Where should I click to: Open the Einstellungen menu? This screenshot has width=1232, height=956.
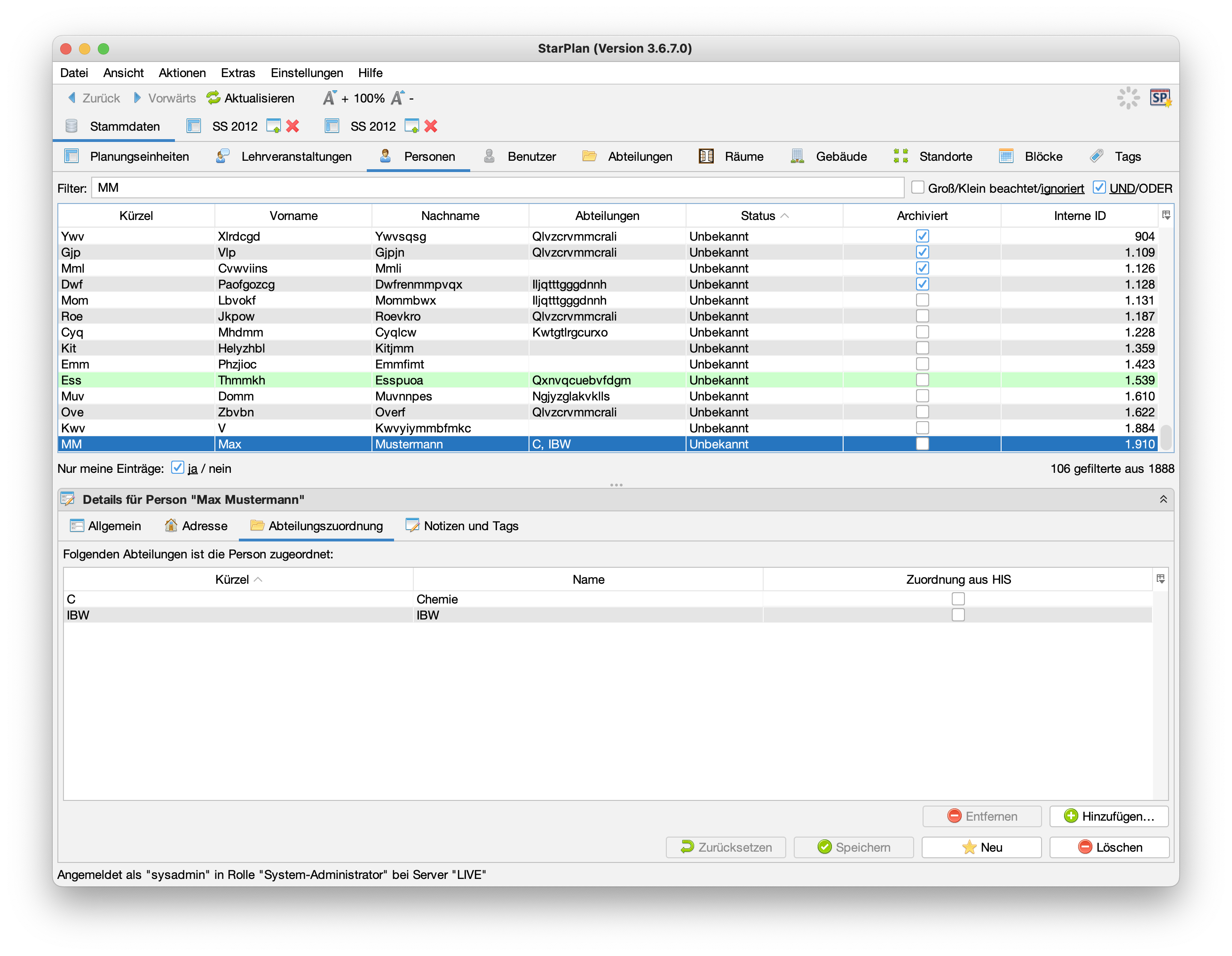[306, 73]
